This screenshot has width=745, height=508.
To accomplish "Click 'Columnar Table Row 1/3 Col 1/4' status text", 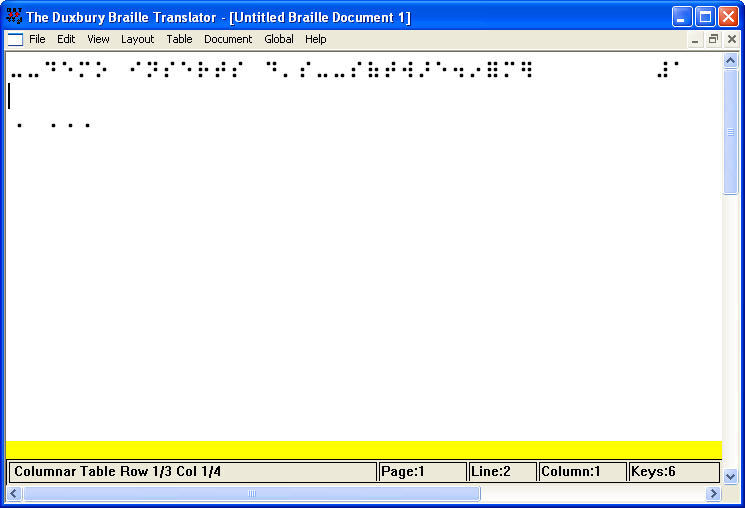I will [117, 471].
